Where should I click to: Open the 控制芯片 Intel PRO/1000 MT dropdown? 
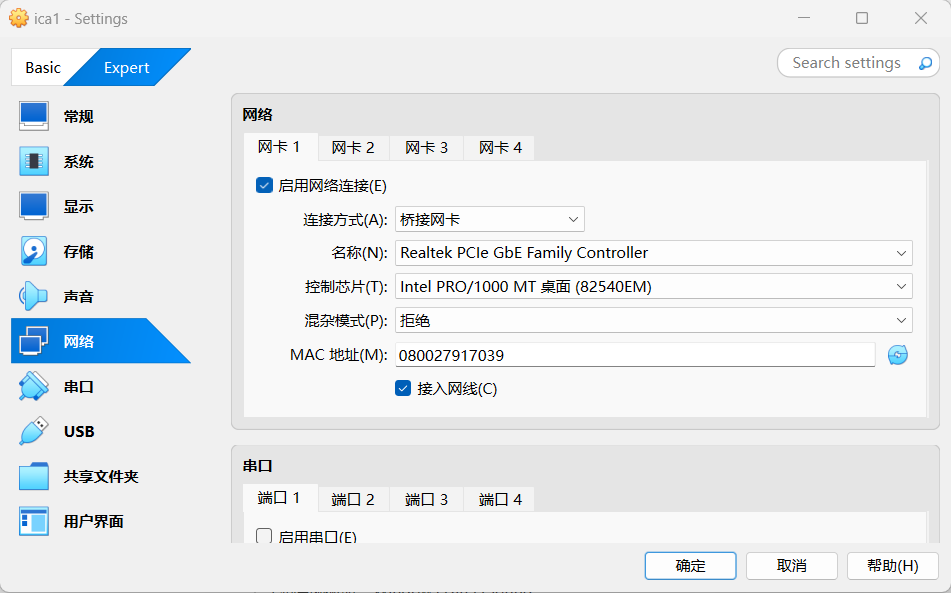[654, 286]
